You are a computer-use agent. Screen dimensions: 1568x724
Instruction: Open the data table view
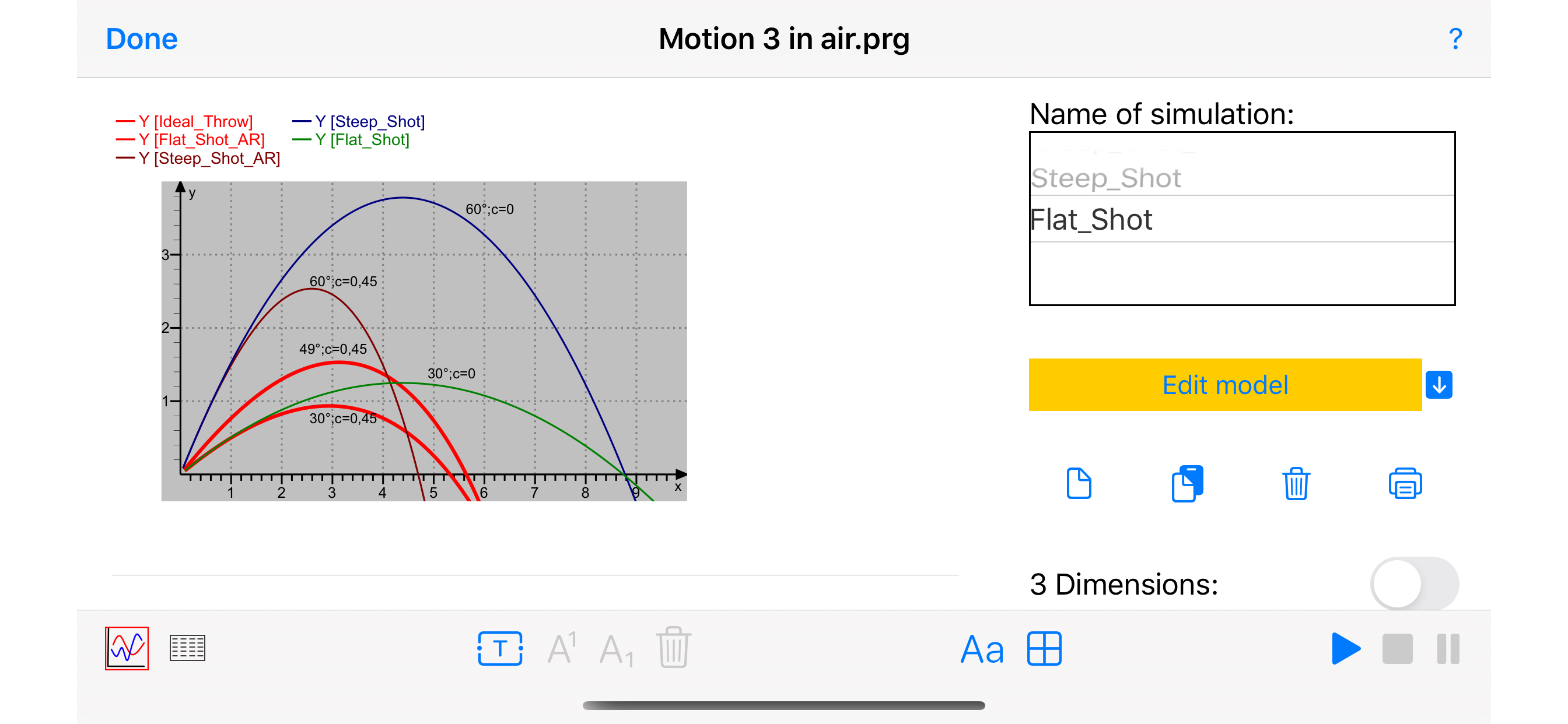point(187,648)
